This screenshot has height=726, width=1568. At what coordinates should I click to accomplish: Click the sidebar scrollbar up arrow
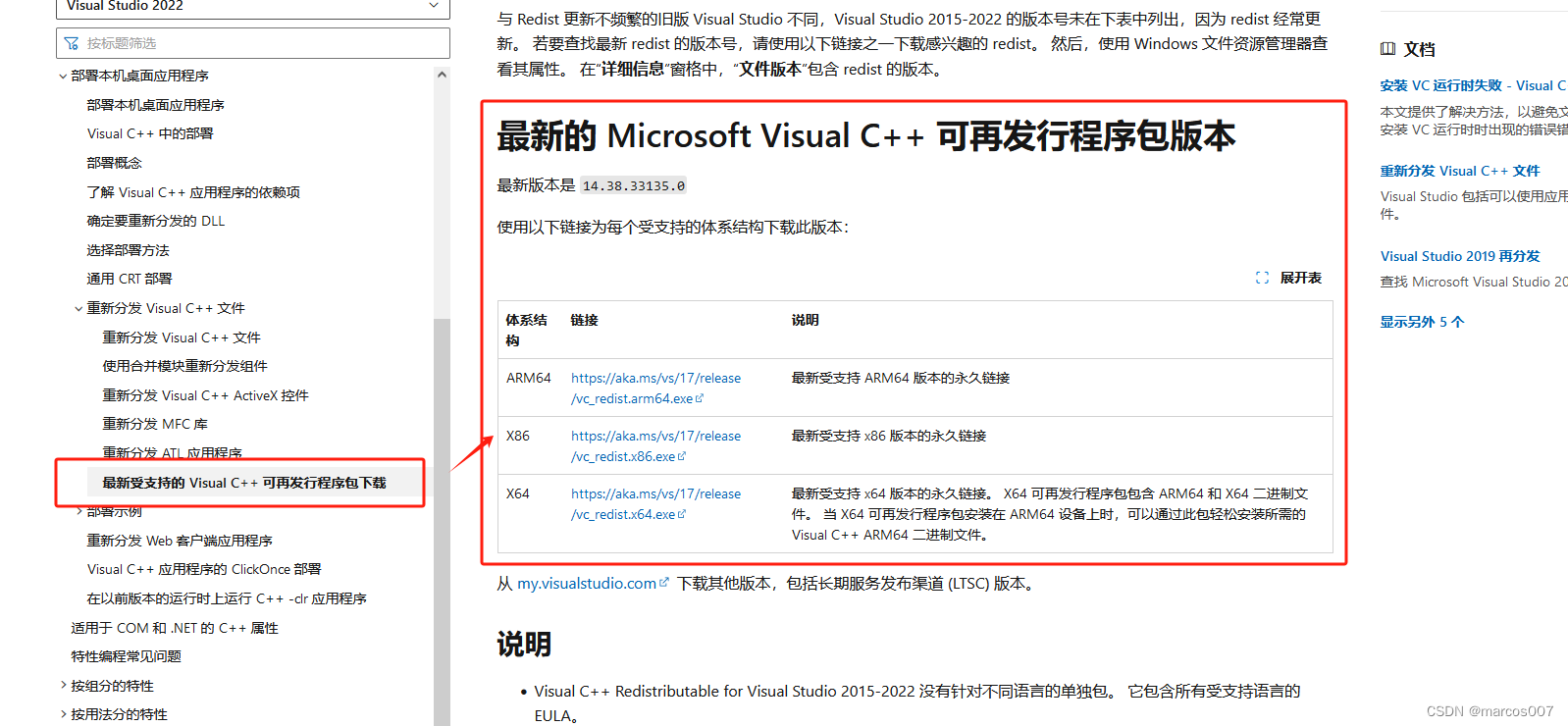coord(442,75)
